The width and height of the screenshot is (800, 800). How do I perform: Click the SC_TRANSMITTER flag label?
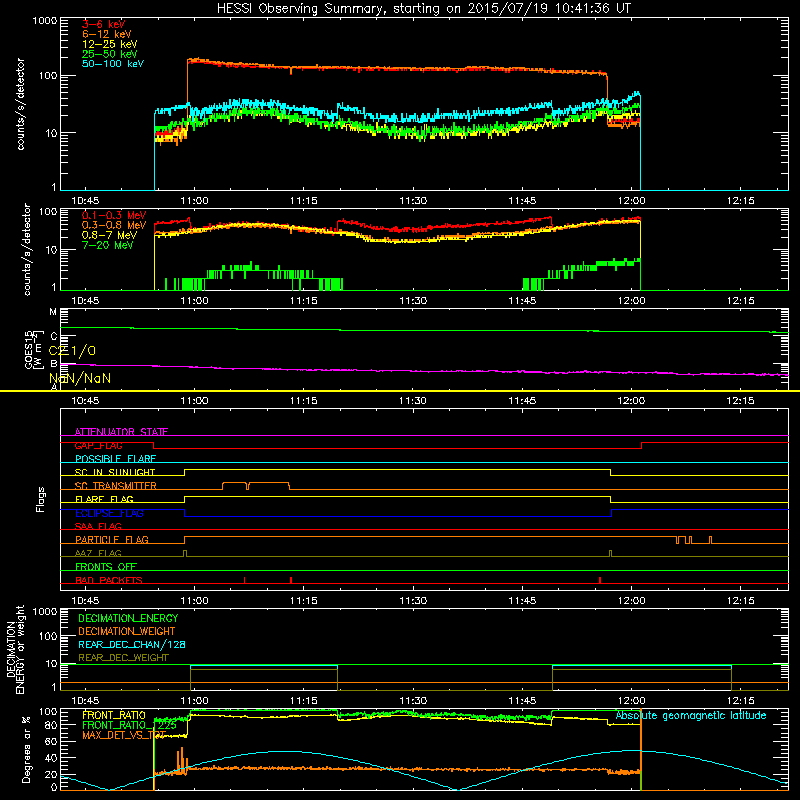click(116, 486)
